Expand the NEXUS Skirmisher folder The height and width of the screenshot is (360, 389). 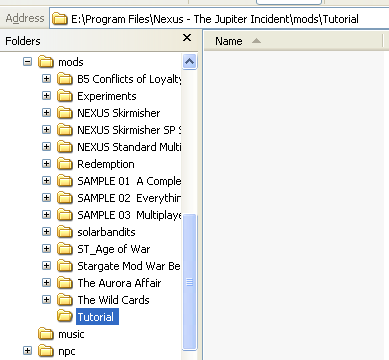(x=47, y=113)
